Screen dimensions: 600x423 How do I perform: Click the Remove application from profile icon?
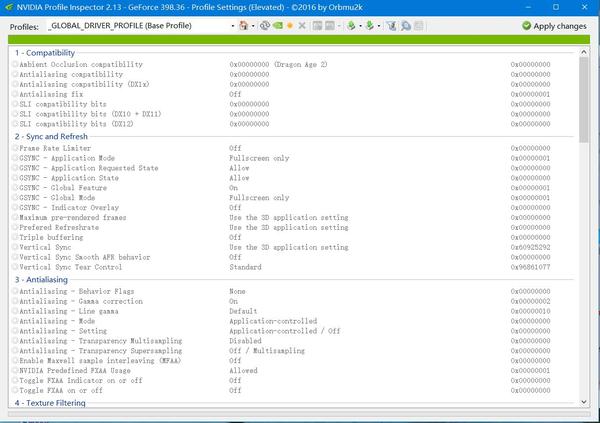329,26
